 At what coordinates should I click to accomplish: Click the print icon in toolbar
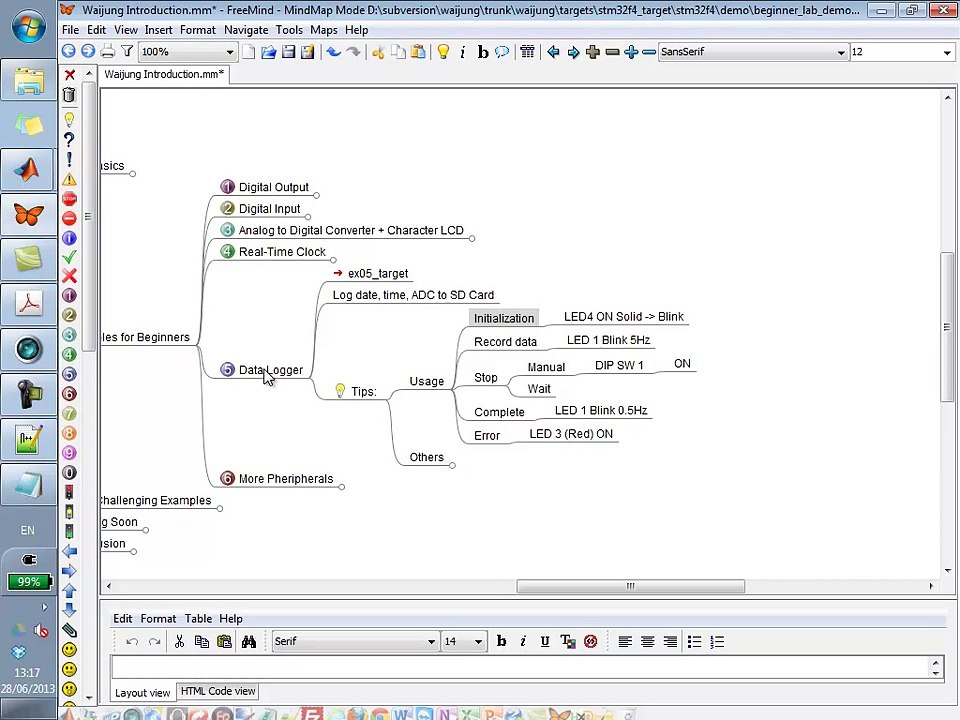[x=108, y=51]
